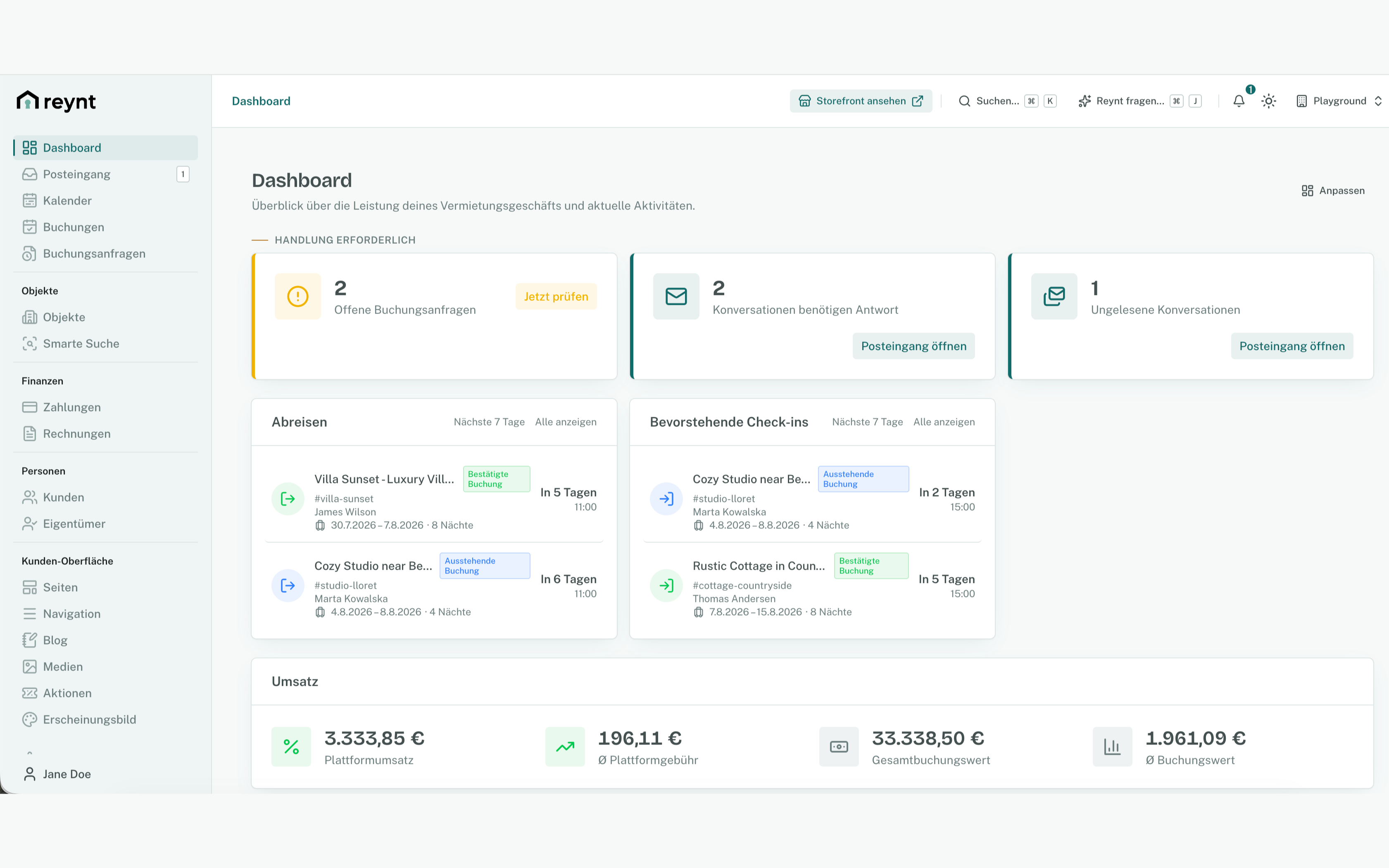Click the Rechnungen document icon
The width and height of the screenshot is (1389, 868).
coord(29,433)
